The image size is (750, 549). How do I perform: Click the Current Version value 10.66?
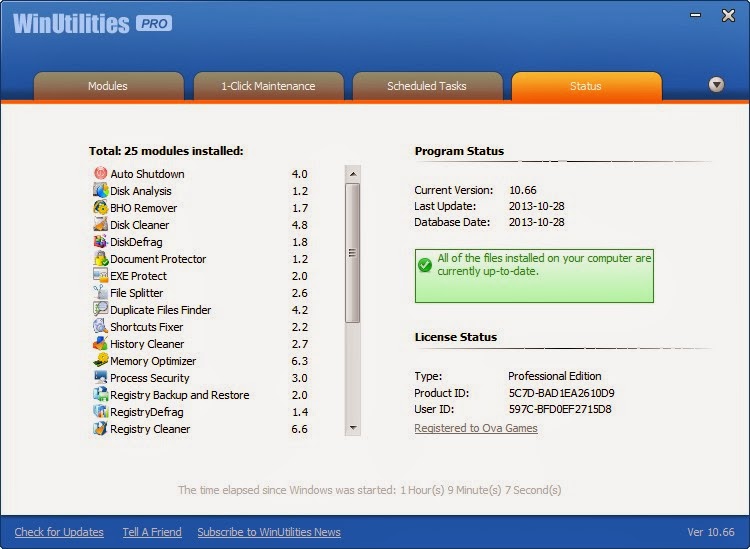click(523, 190)
